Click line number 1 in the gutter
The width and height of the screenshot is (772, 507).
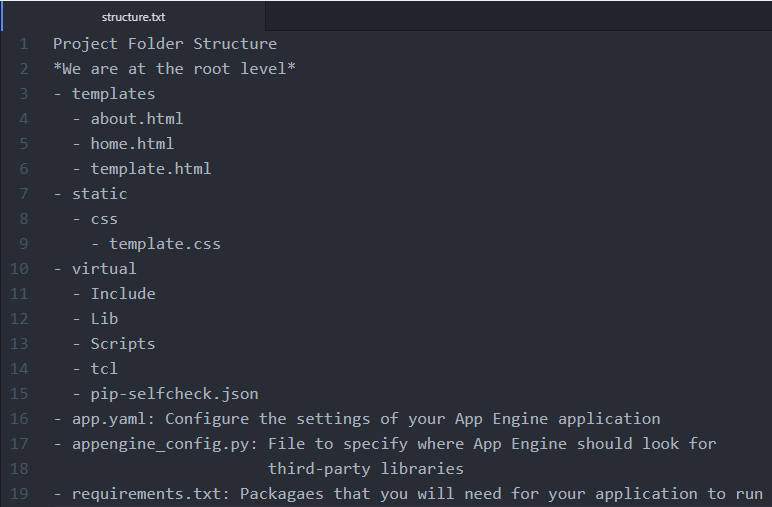pyautogui.click(x=23, y=44)
